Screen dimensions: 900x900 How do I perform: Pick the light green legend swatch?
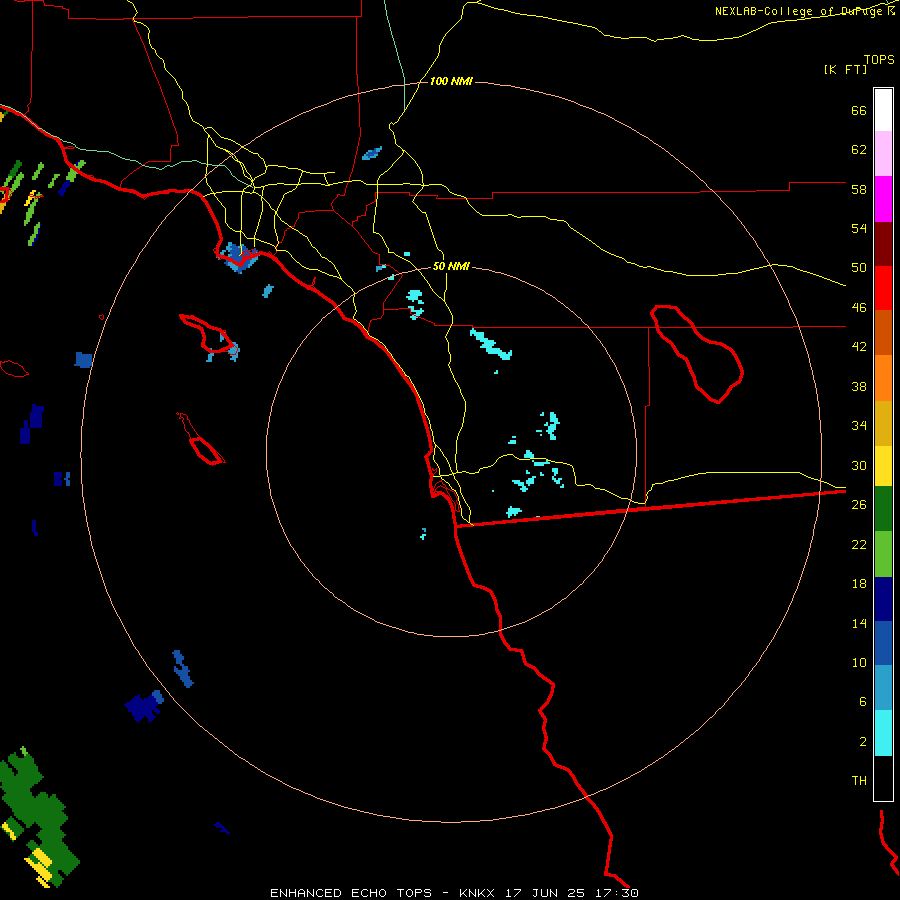click(883, 554)
